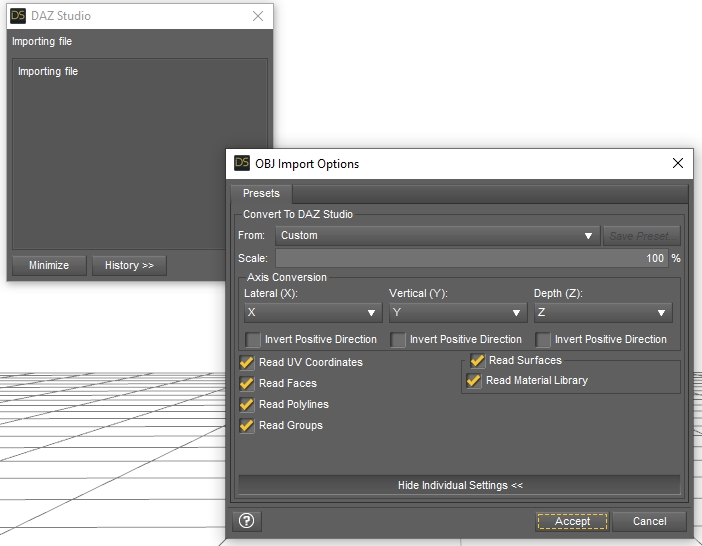The width and height of the screenshot is (702, 546).
Task: Click the Cancel button
Action: tap(649, 521)
